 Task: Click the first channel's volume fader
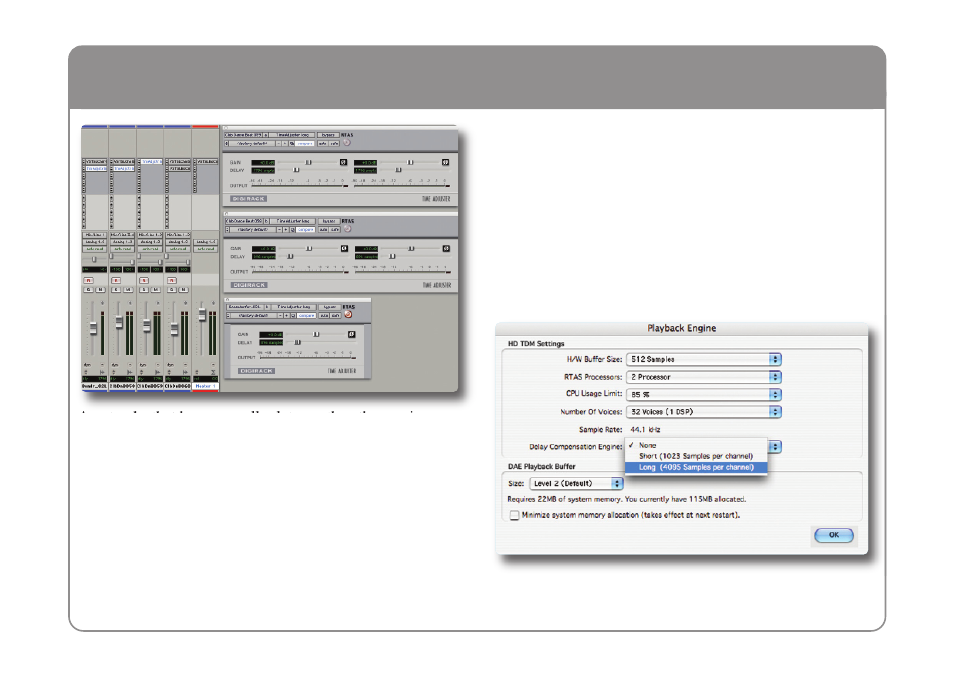click(x=93, y=327)
